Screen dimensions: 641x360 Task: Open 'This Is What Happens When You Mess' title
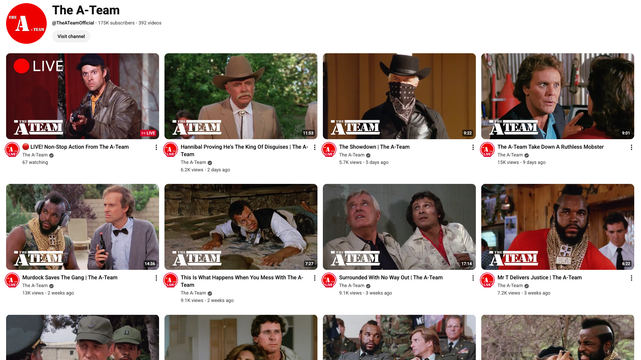click(x=242, y=281)
